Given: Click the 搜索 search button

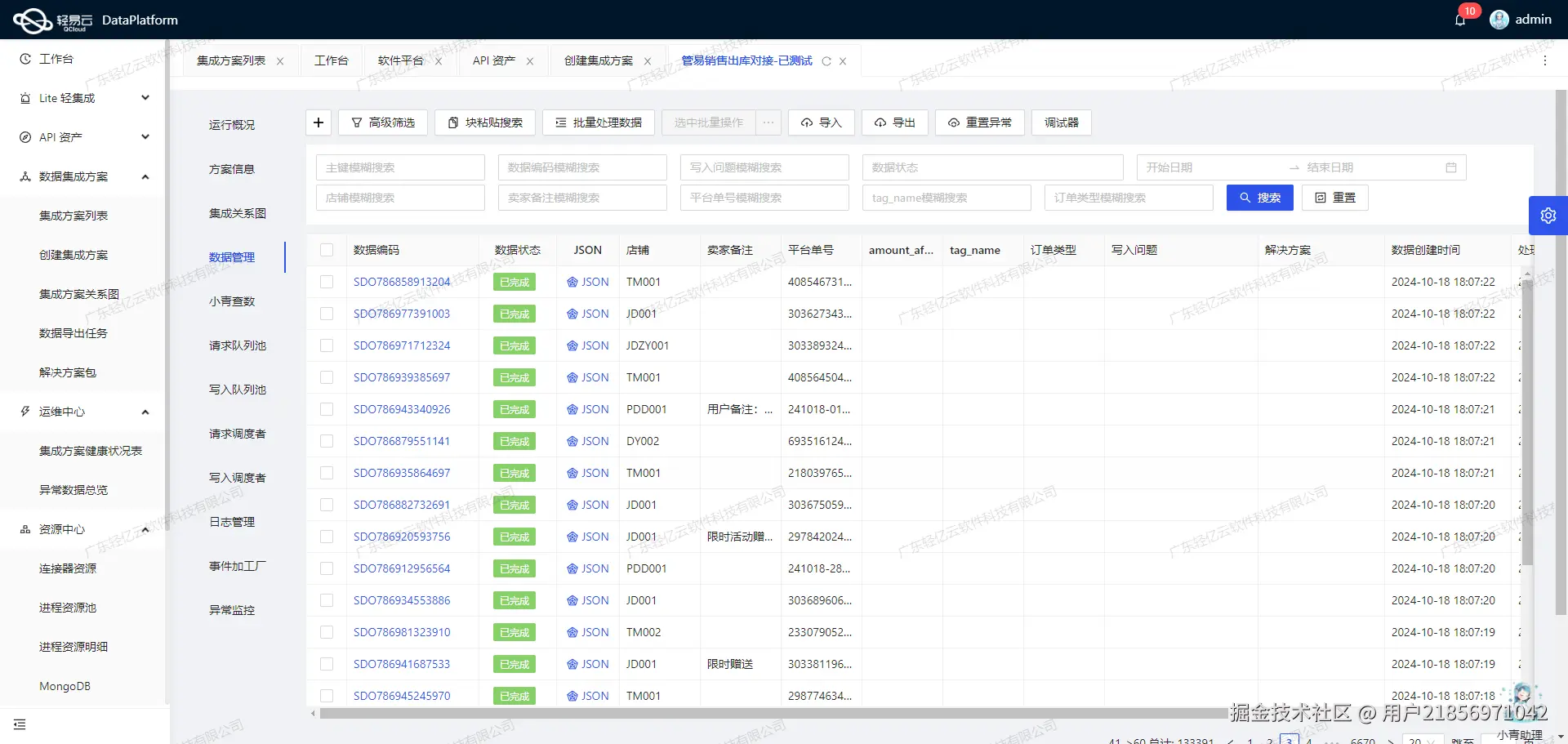Looking at the screenshot, I should click(x=1259, y=197).
